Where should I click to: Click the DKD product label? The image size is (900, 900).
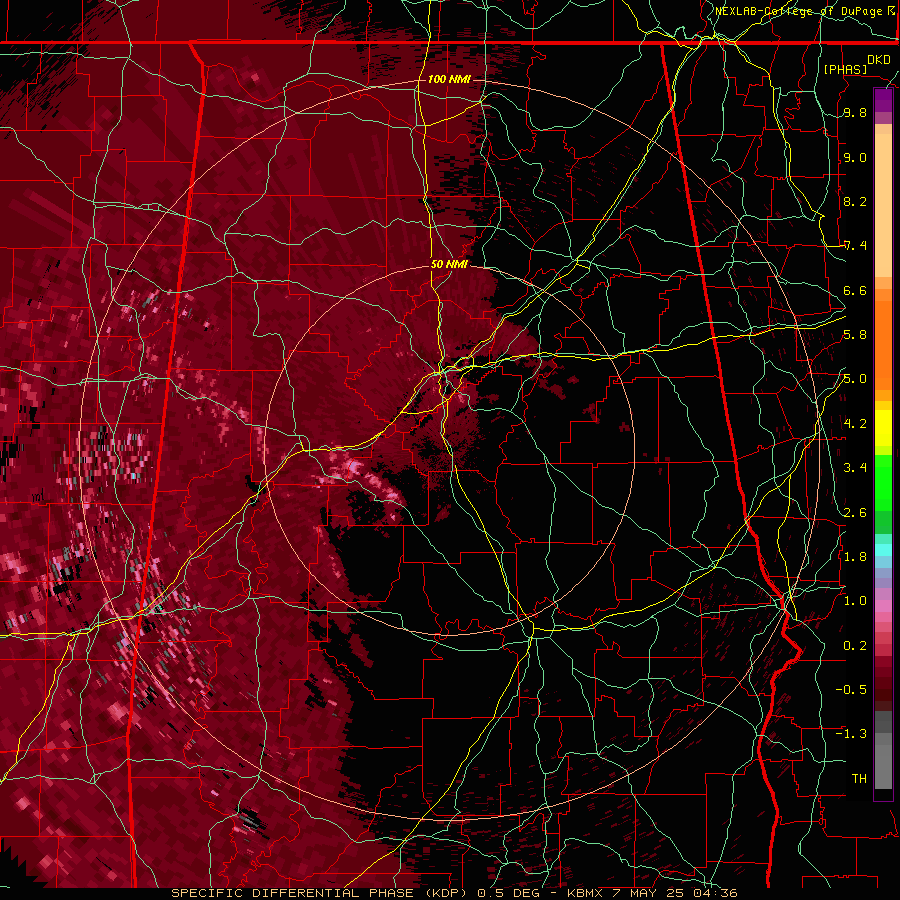(x=879, y=60)
